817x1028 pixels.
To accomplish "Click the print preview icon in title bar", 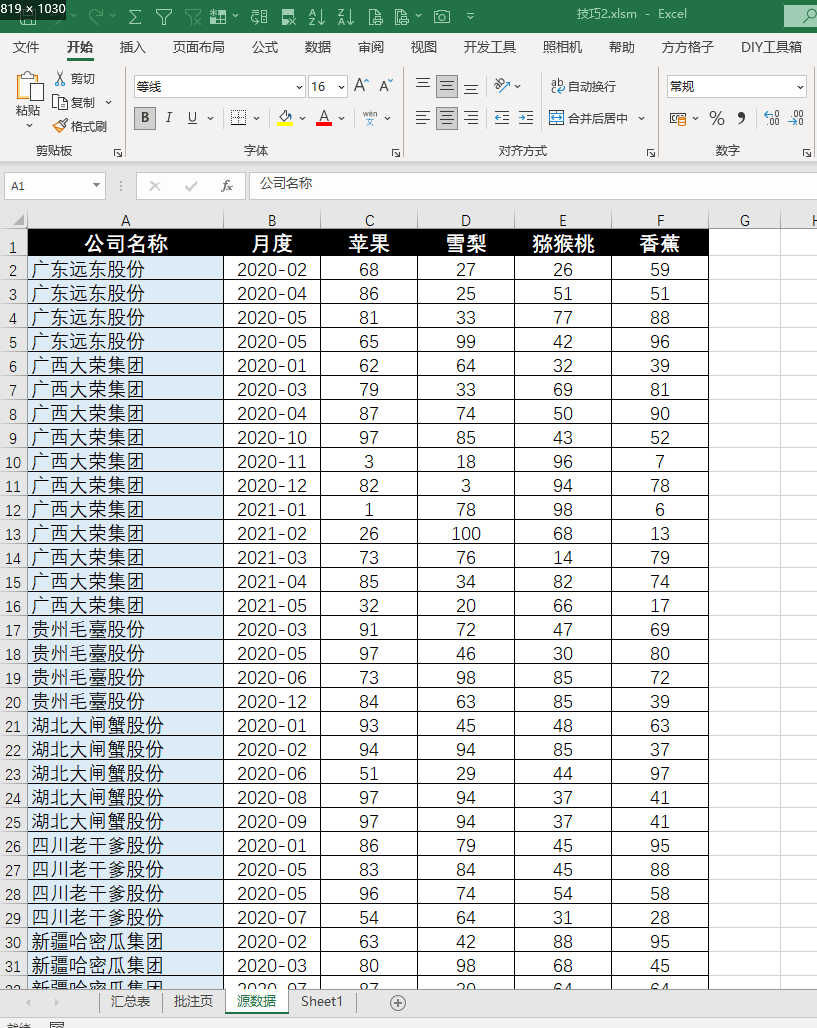I will click(x=375, y=17).
